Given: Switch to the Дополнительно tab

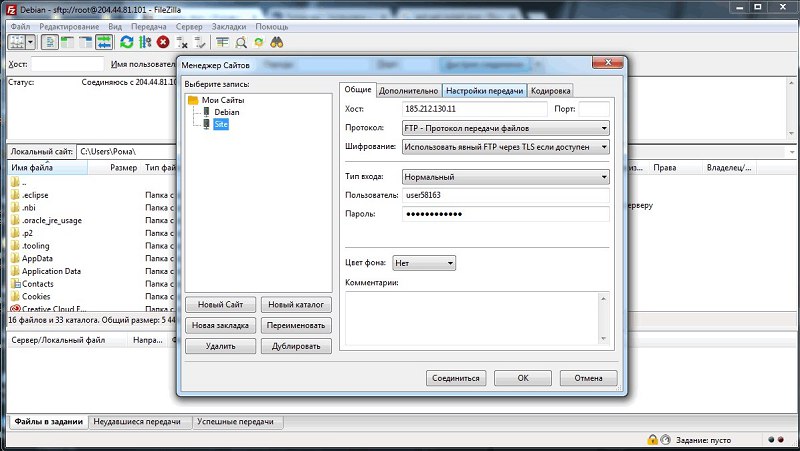Looking at the screenshot, I should pyautogui.click(x=408, y=90).
